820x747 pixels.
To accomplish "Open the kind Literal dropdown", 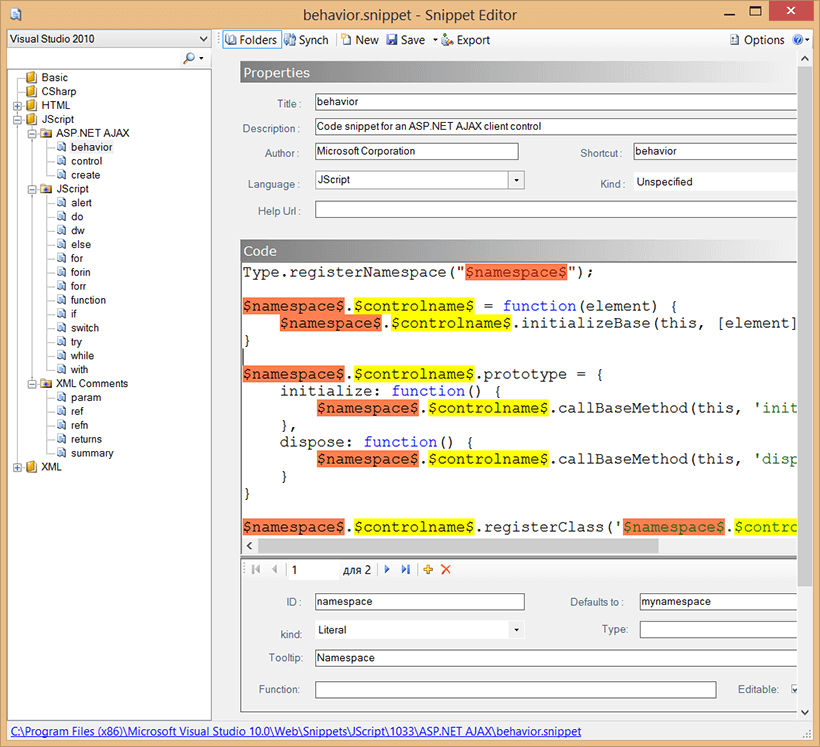I will click(x=516, y=630).
